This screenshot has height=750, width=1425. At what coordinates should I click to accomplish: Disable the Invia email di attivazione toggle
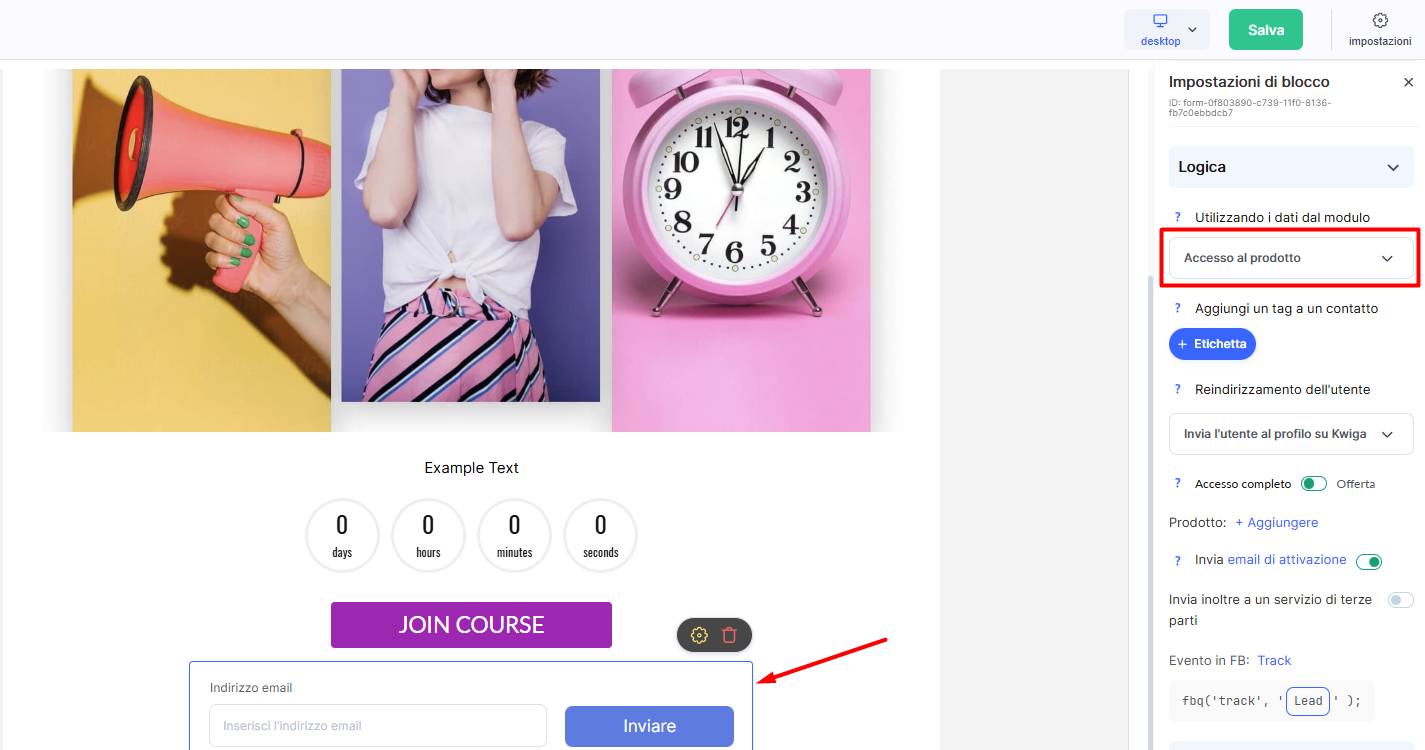pos(1369,561)
